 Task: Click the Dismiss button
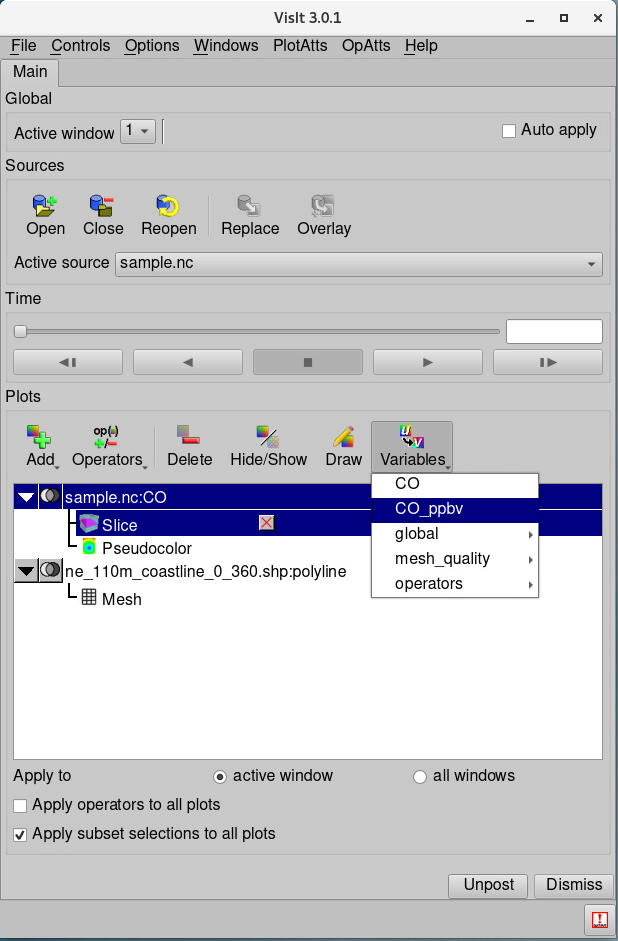[573, 885]
